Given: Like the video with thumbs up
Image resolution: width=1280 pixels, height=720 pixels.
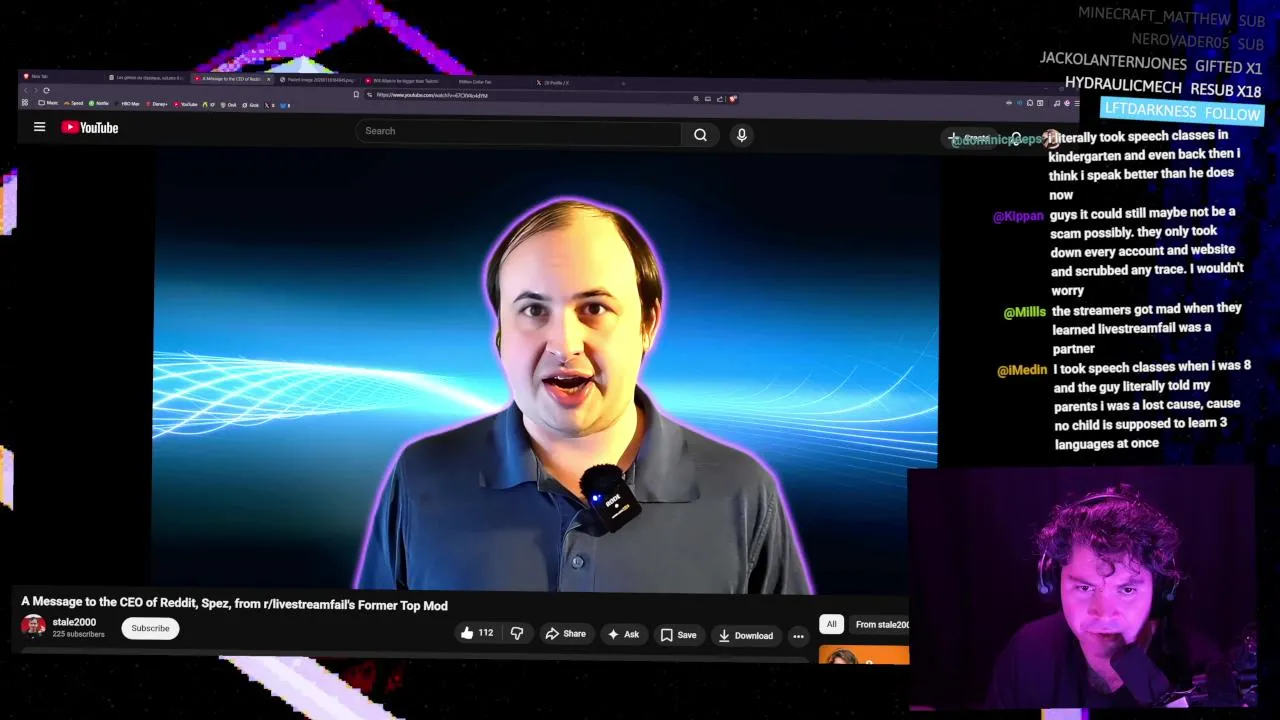Looking at the screenshot, I should (x=477, y=633).
